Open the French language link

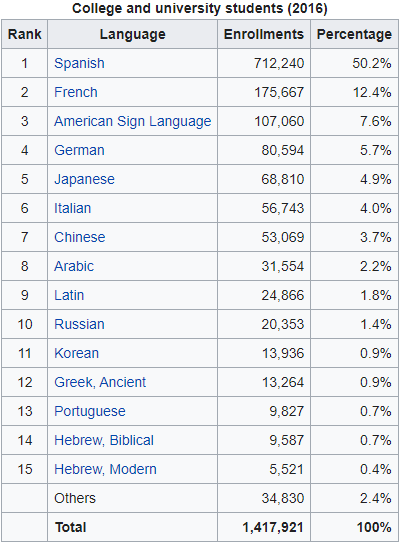click(x=76, y=93)
